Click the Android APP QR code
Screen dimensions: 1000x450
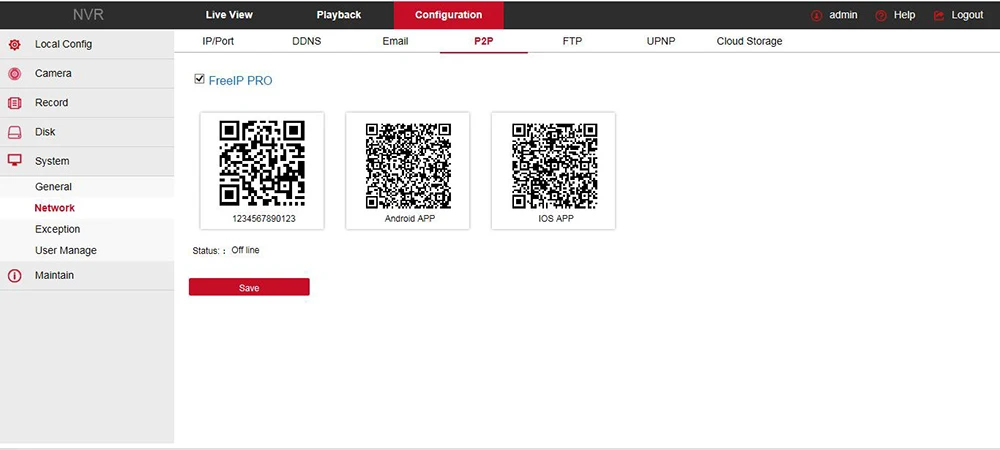408,166
